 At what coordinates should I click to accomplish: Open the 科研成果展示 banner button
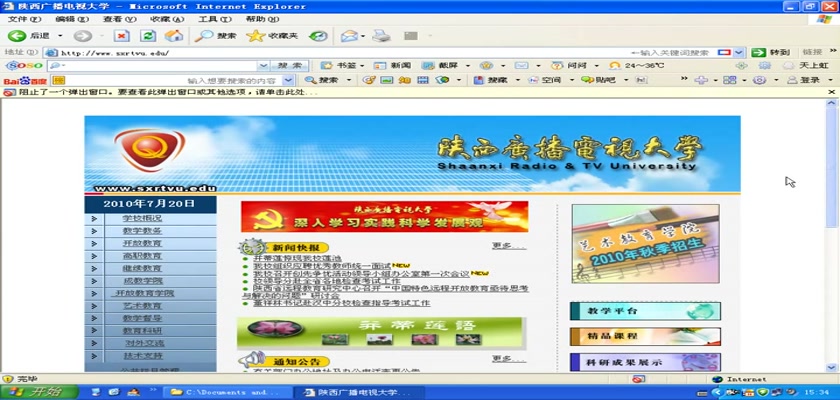coord(645,362)
